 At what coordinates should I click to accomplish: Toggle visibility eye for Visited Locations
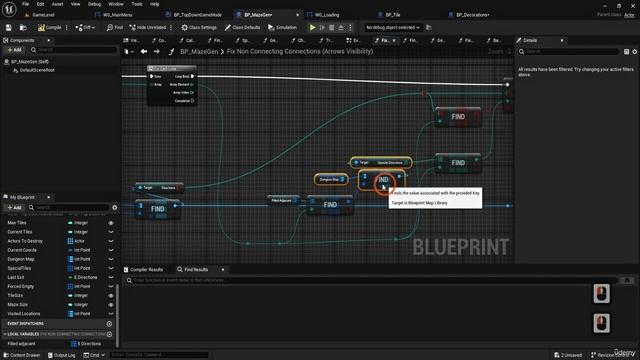(x=111, y=313)
